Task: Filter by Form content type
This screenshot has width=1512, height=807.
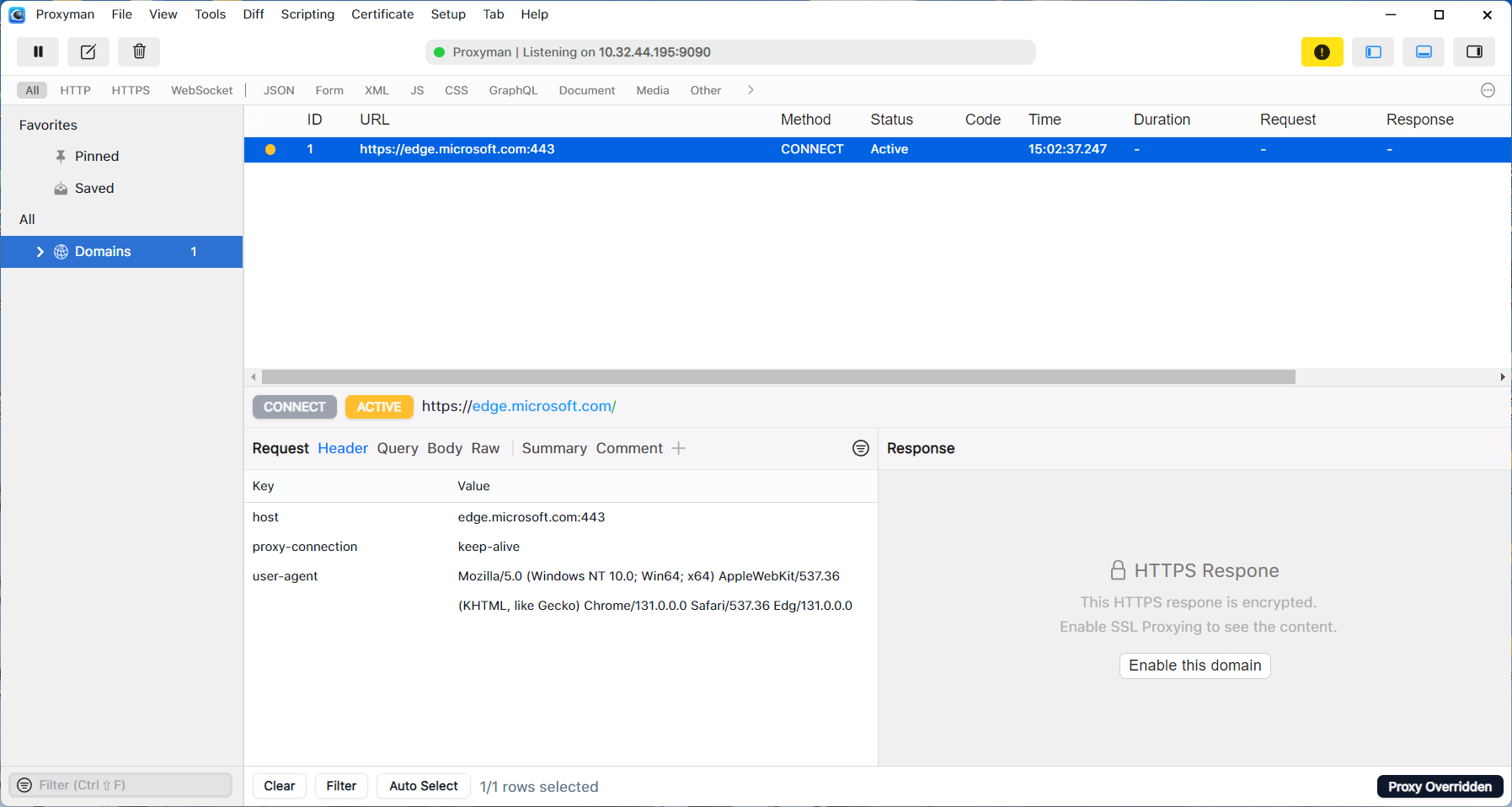Action: (329, 90)
